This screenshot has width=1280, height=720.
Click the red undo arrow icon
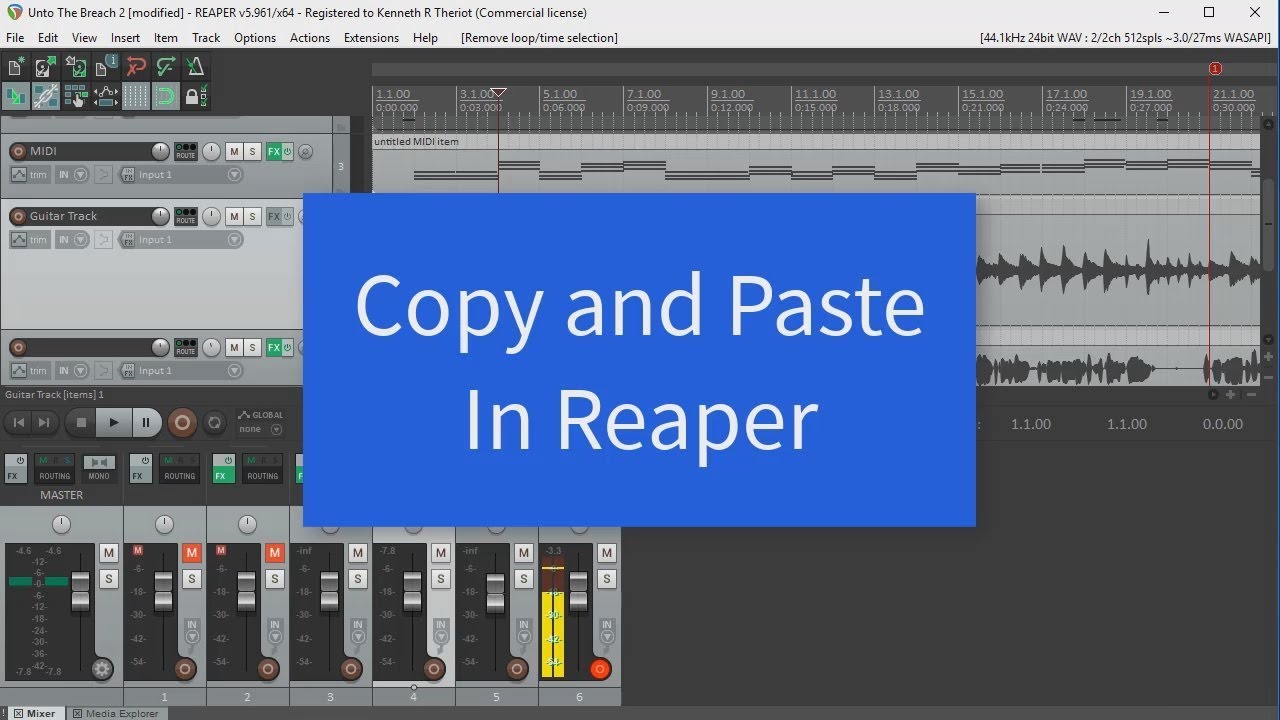tap(136, 67)
